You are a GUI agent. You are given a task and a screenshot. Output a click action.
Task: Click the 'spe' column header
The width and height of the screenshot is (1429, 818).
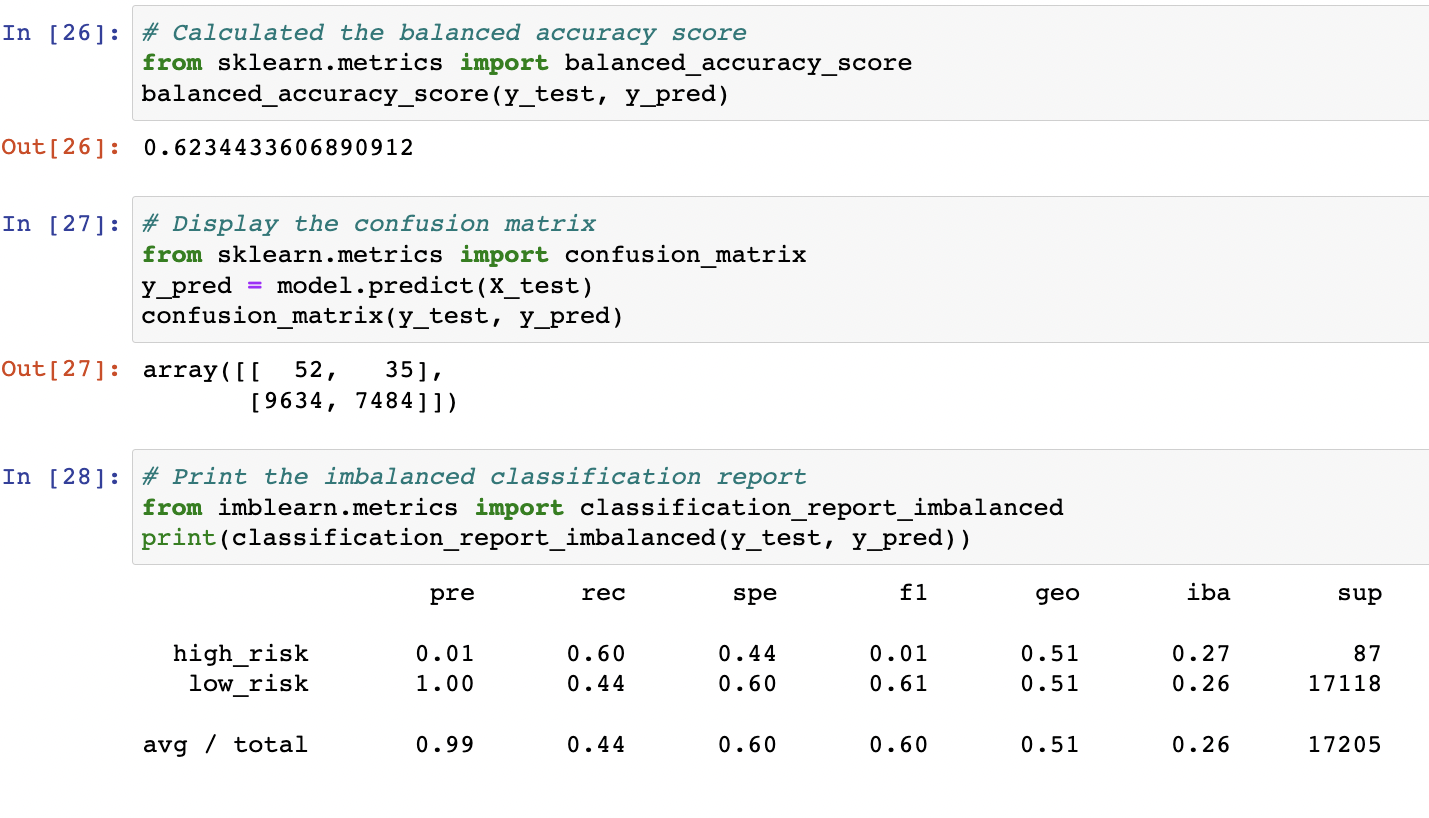754,594
